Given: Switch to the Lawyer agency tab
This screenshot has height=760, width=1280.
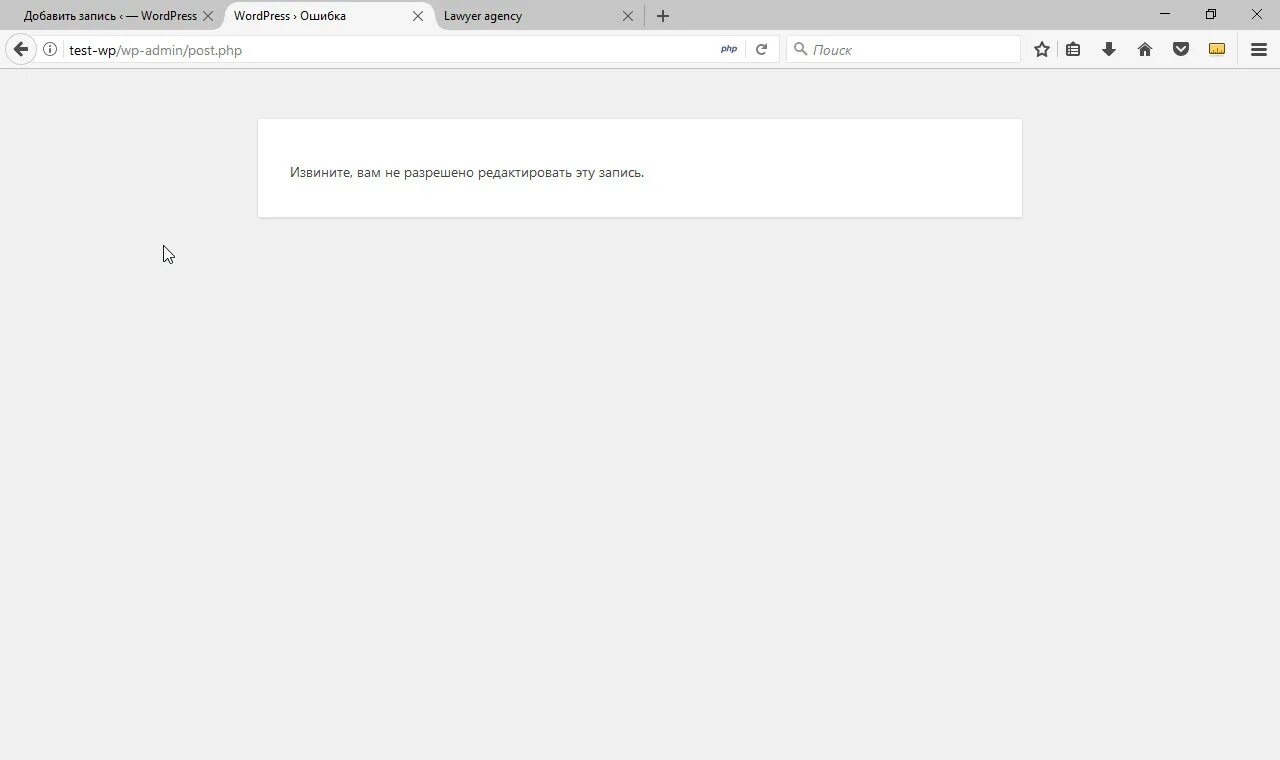Looking at the screenshot, I should tap(483, 16).
